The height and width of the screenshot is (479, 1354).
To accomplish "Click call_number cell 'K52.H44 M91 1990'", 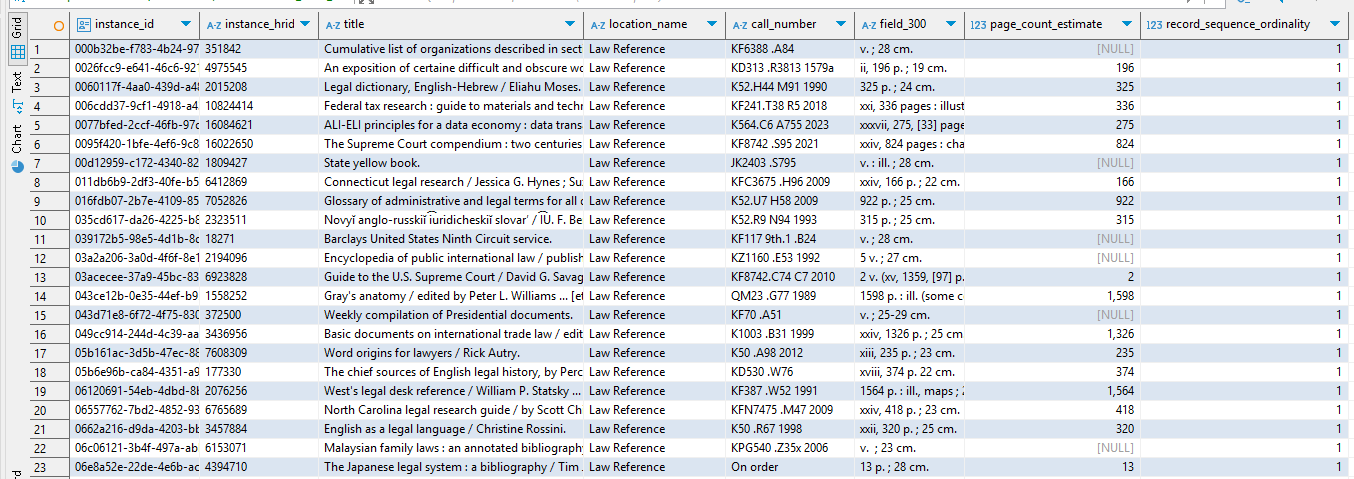I will [x=790, y=87].
